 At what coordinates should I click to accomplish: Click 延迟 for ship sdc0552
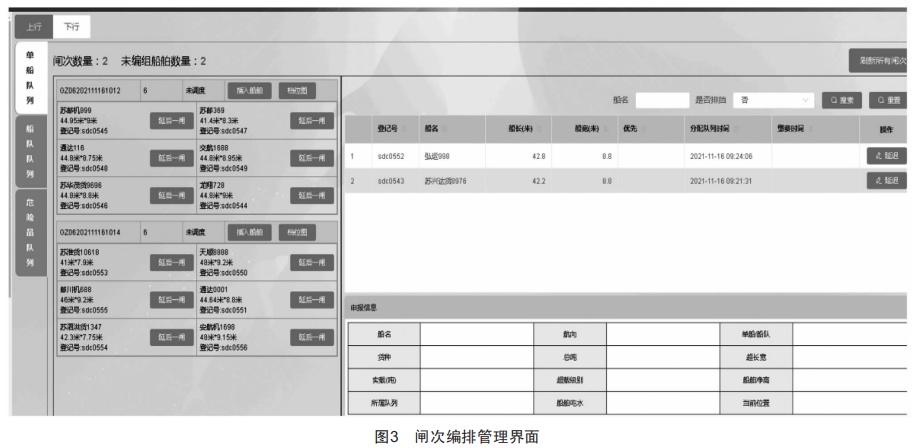click(x=886, y=156)
